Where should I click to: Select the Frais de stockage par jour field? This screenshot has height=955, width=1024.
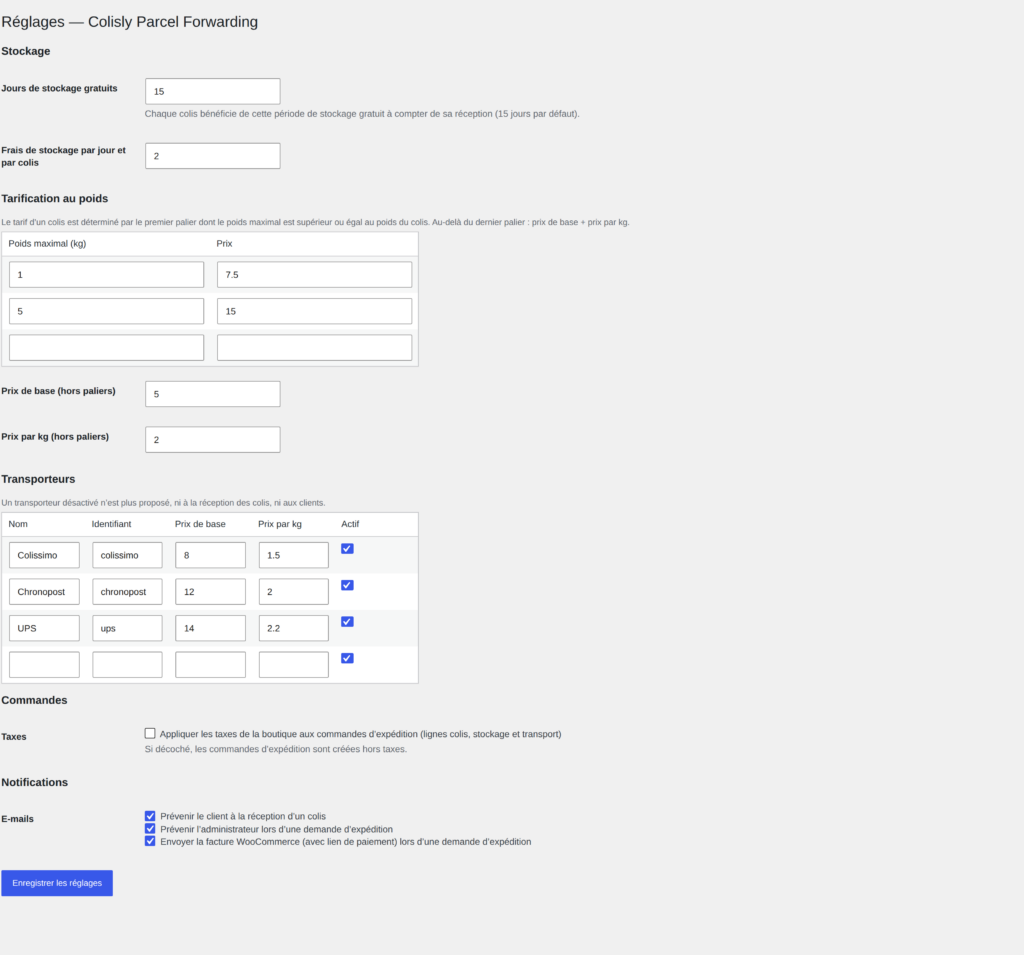(x=213, y=156)
